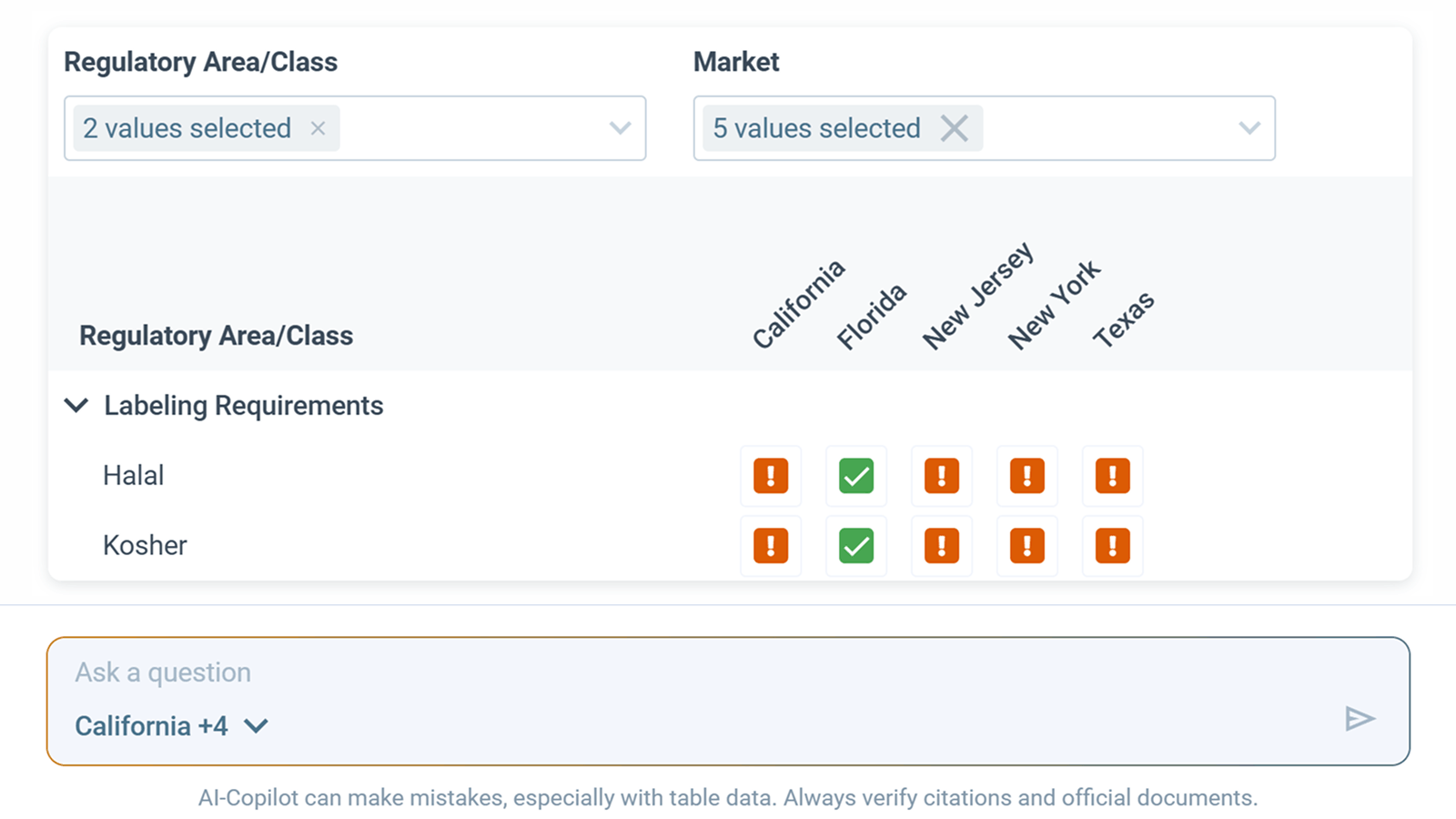The image size is (1456, 819).
Task: Click the Halal New Jersey alert icon
Action: pos(941,475)
